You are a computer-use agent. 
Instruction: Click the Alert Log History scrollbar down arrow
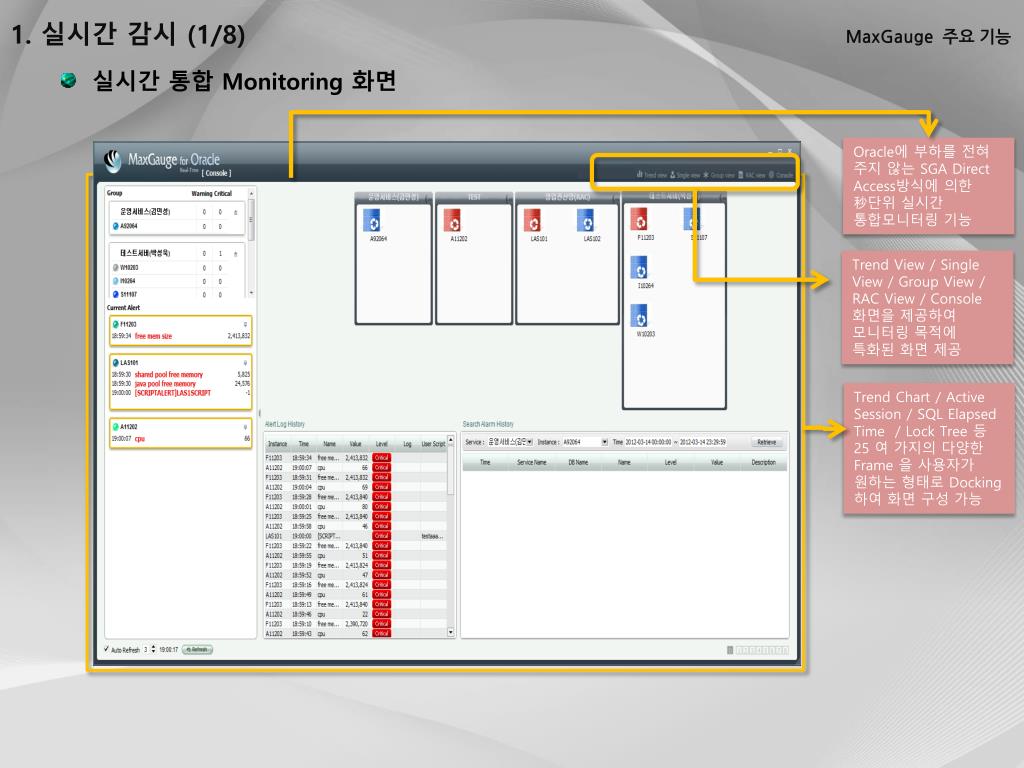[451, 632]
